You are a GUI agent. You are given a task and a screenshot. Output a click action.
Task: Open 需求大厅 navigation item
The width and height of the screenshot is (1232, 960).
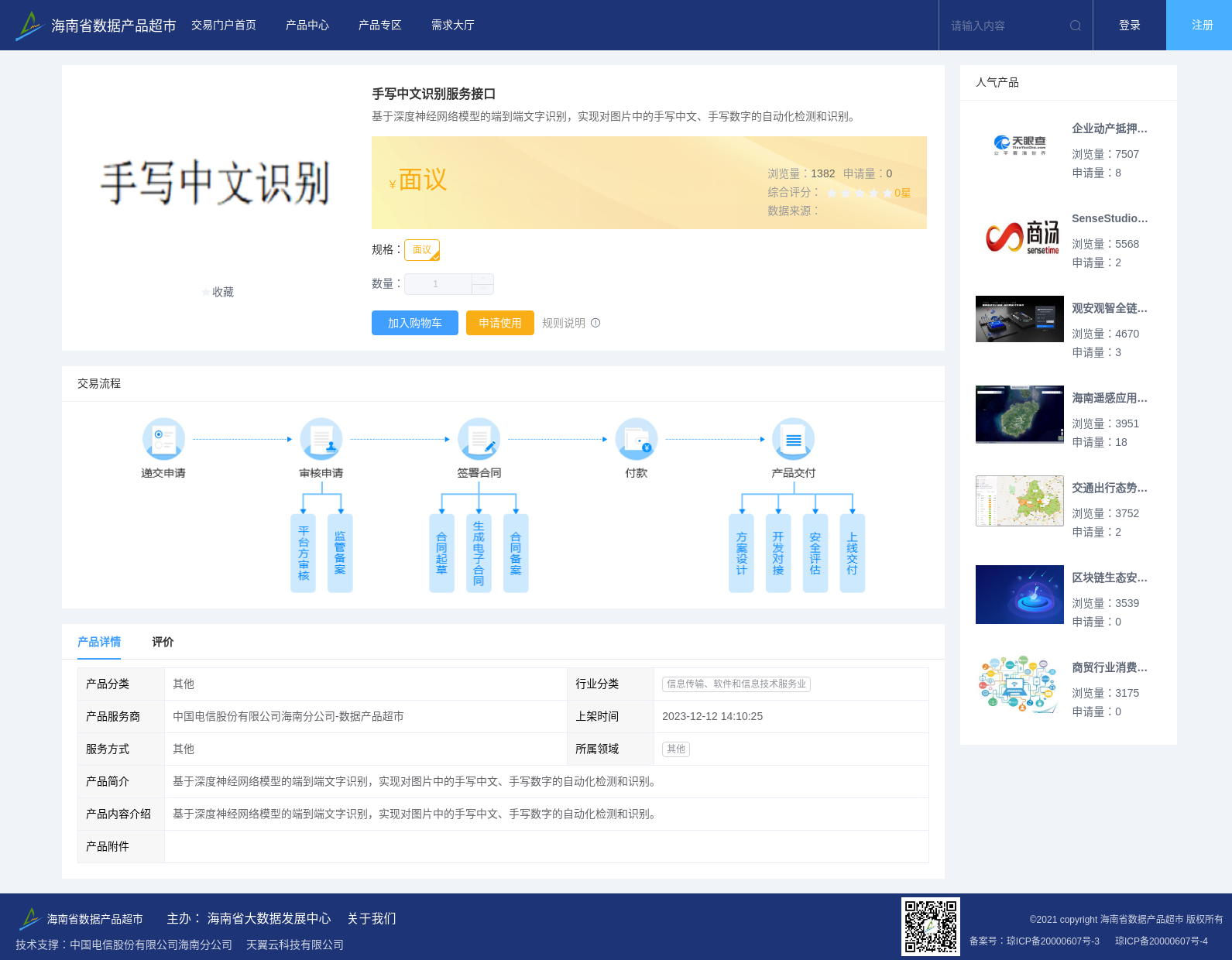coord(453,26)
